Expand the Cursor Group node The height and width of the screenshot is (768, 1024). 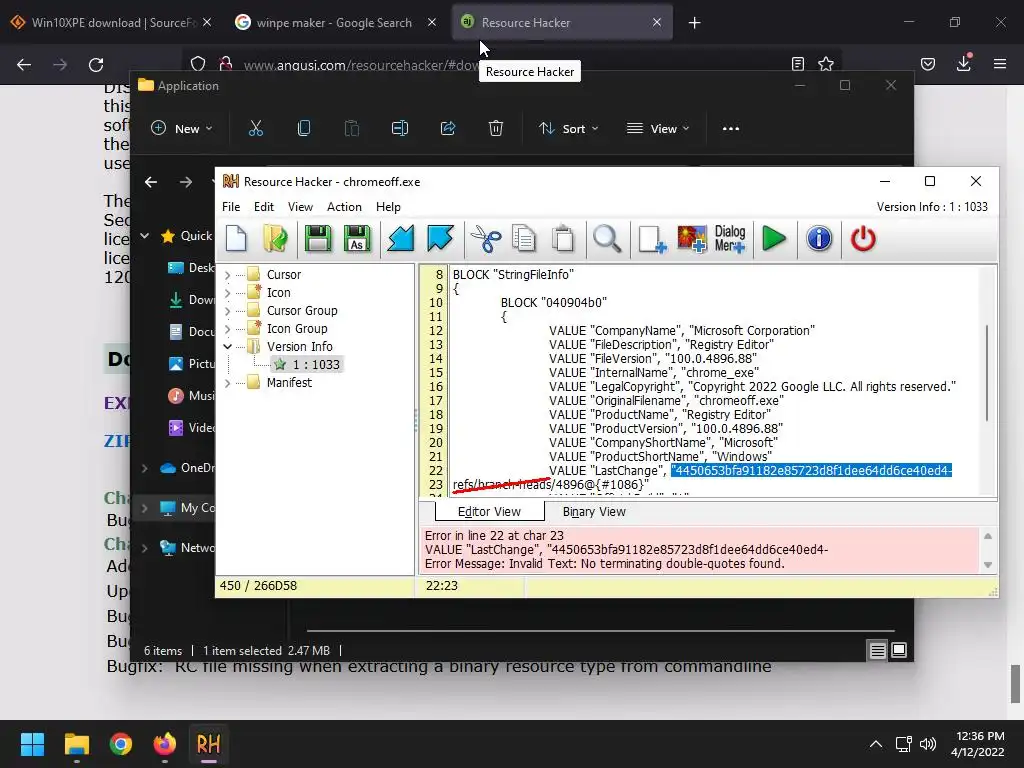click(x=227, y=312)
